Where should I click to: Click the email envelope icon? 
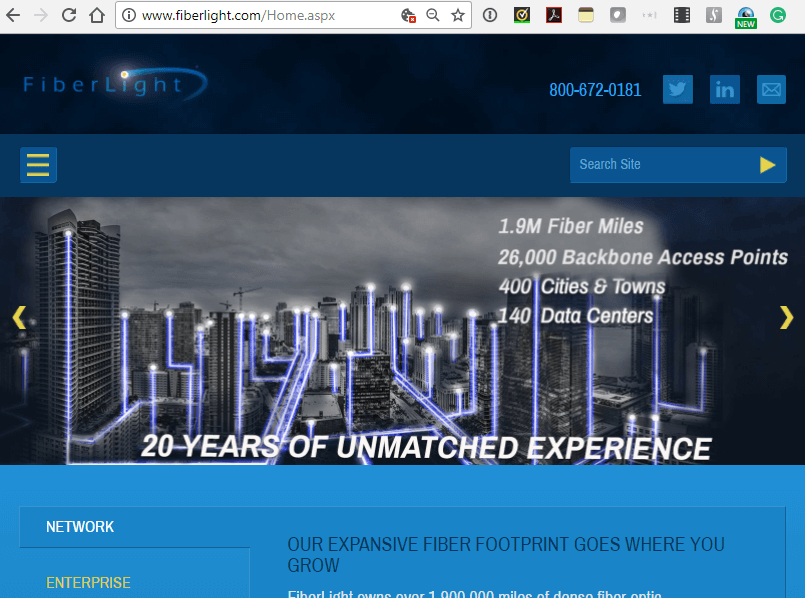click(x=771, y=89)
